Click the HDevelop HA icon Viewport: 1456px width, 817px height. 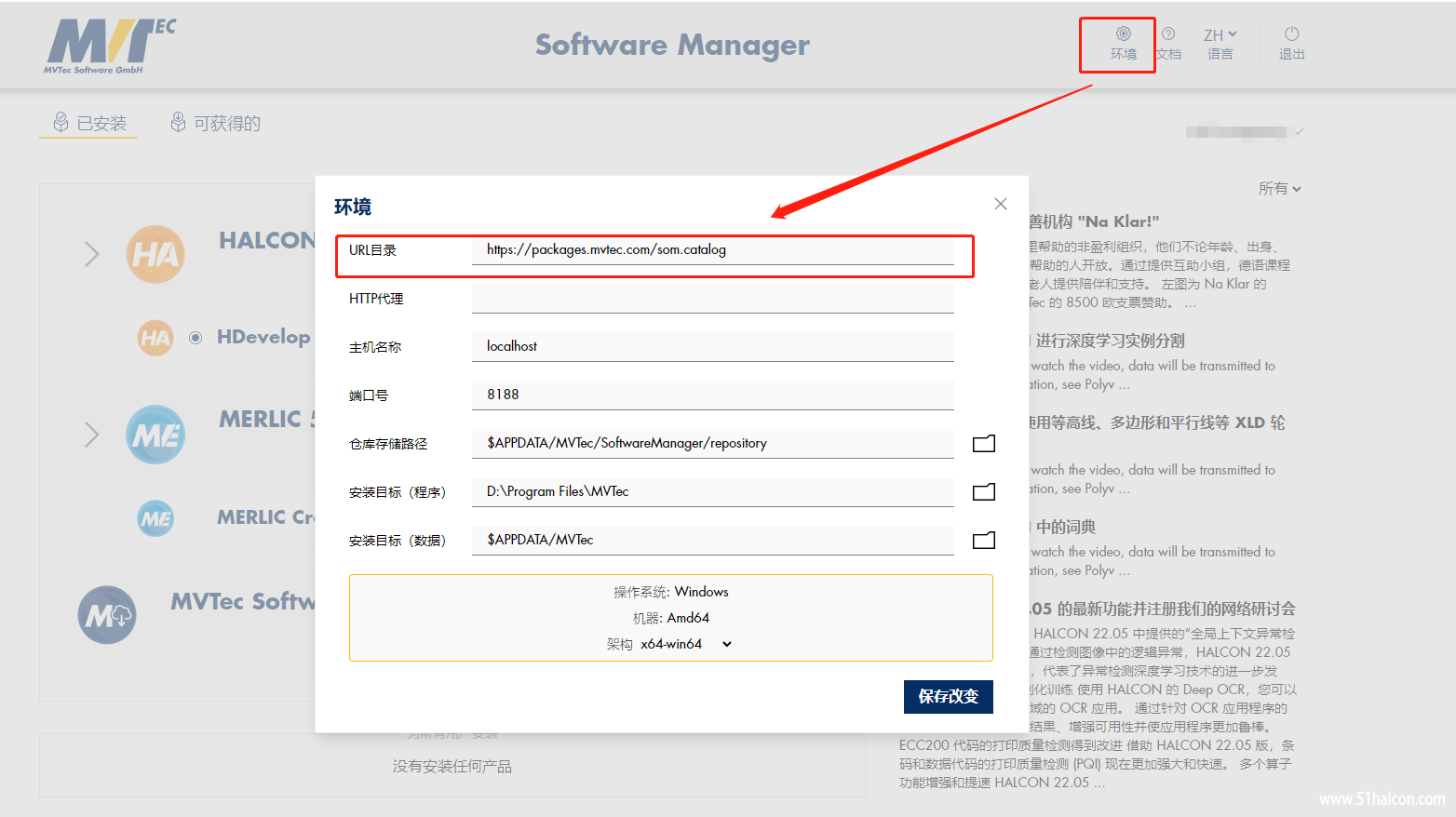[155, 338]
